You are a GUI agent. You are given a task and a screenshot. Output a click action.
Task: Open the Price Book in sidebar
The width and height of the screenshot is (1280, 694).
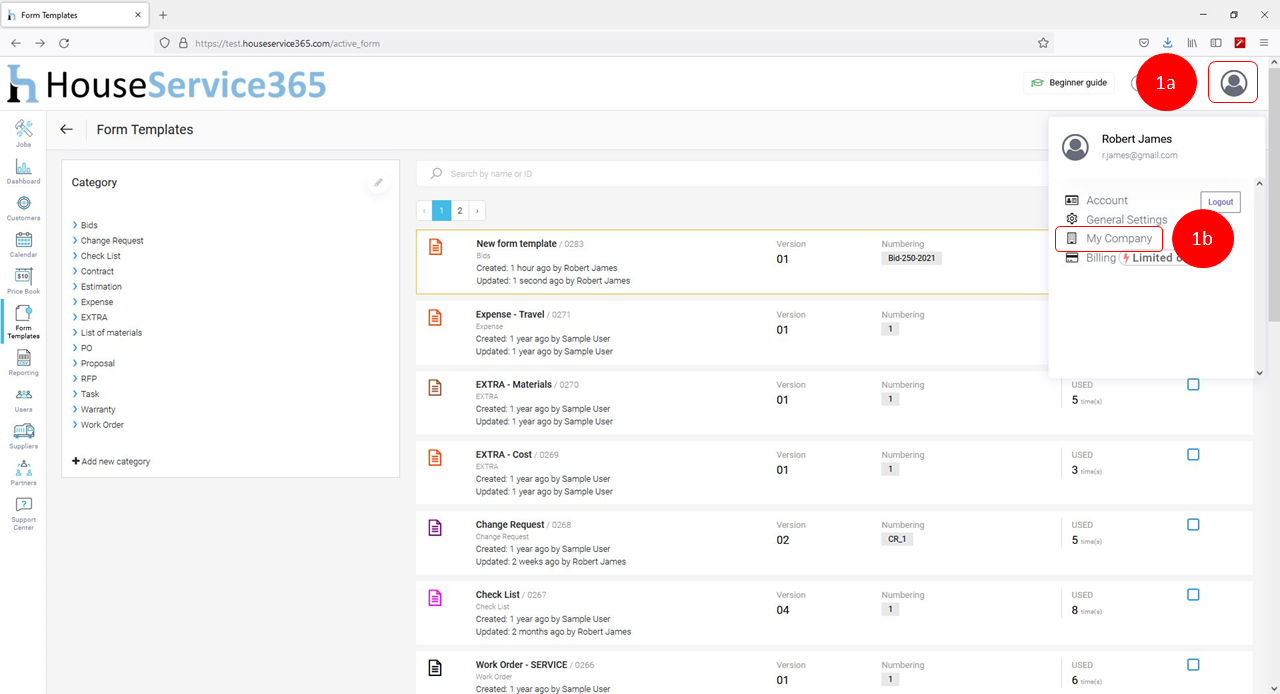pyautogui.click(x=23, y=282)
